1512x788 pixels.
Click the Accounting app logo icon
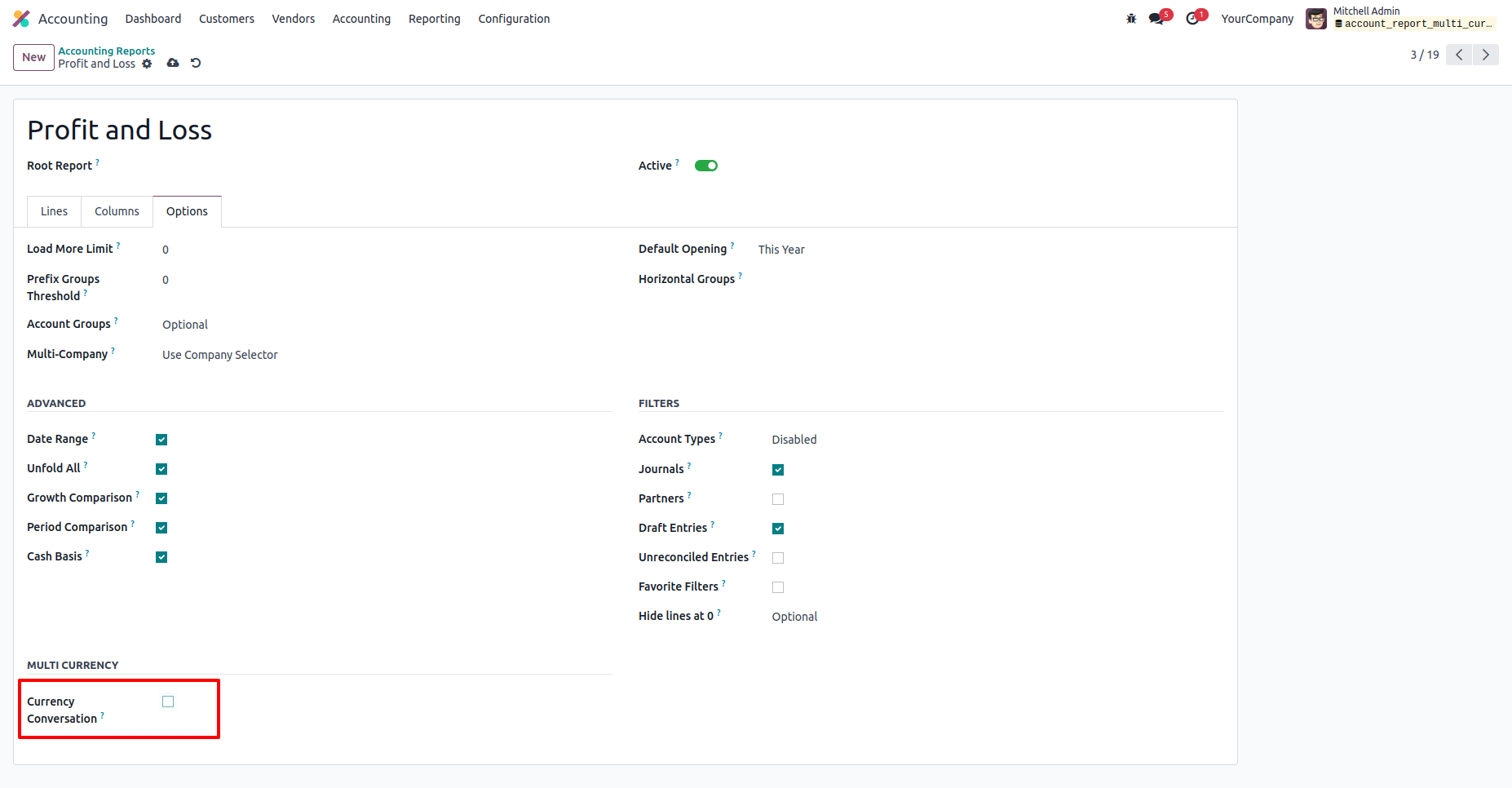[x=21, y=19]
